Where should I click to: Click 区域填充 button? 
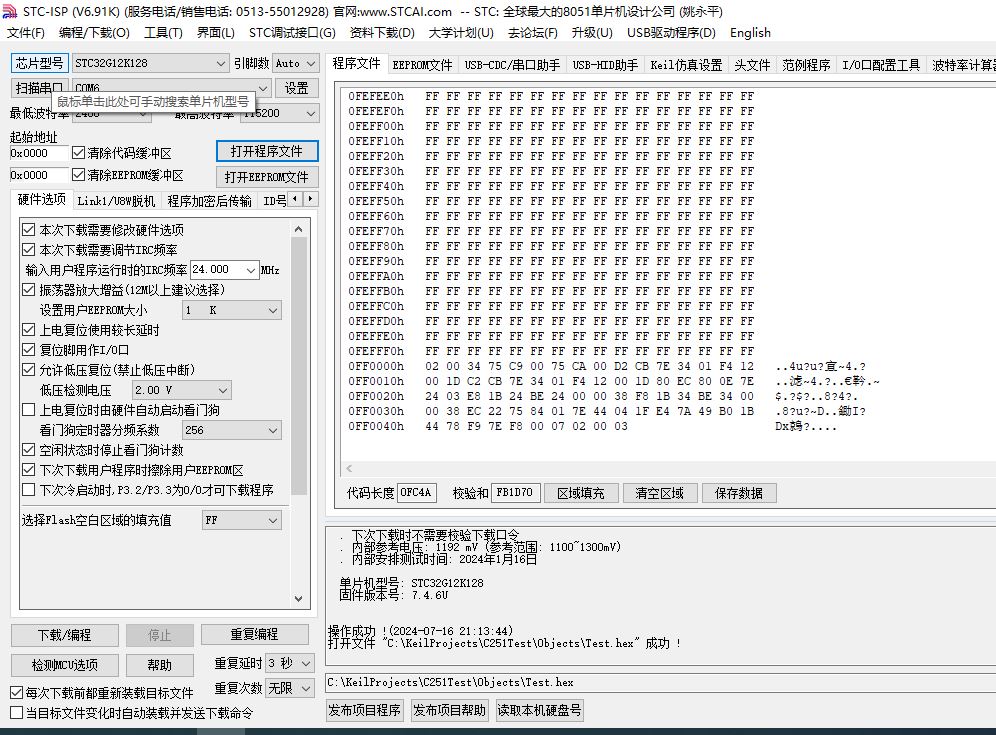pos(581,493)
